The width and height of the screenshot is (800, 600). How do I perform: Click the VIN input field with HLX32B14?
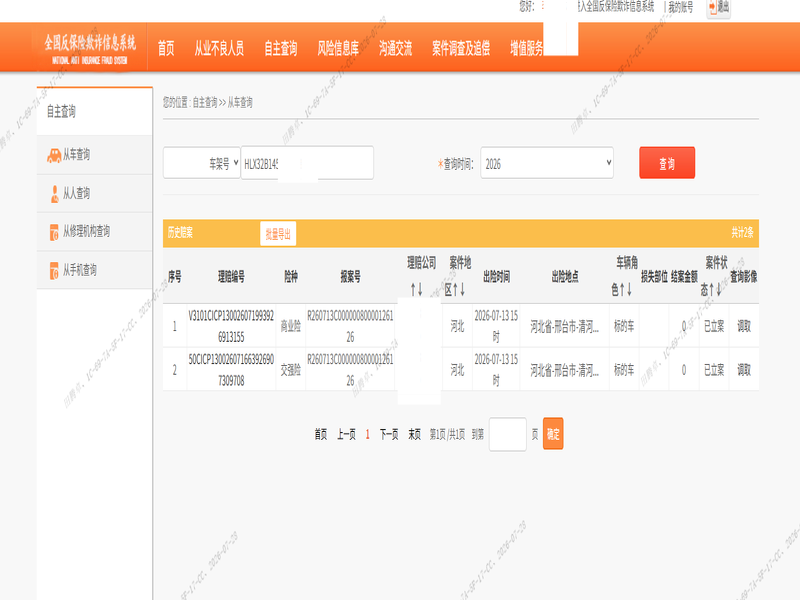click(307, 163)
